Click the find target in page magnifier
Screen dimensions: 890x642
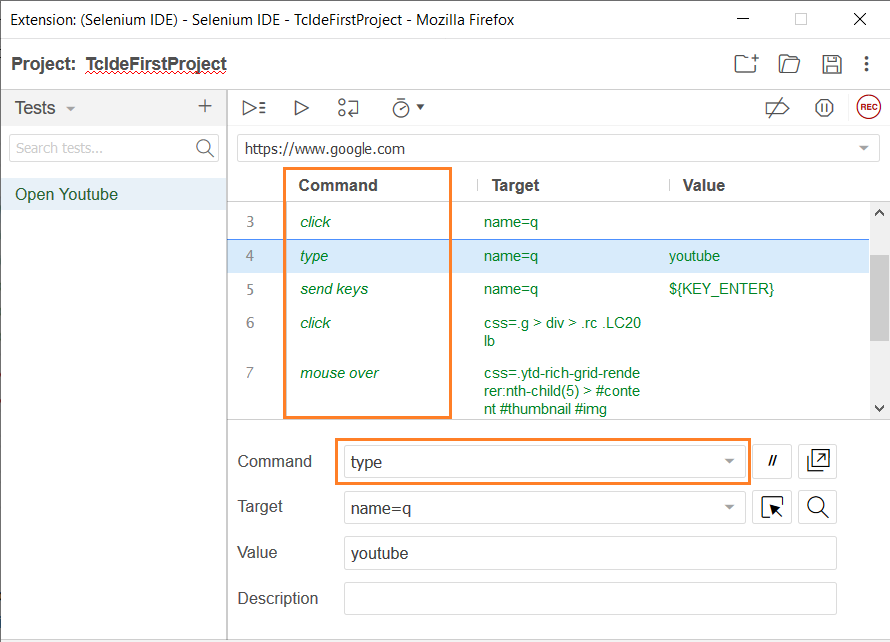pos(817,507)
